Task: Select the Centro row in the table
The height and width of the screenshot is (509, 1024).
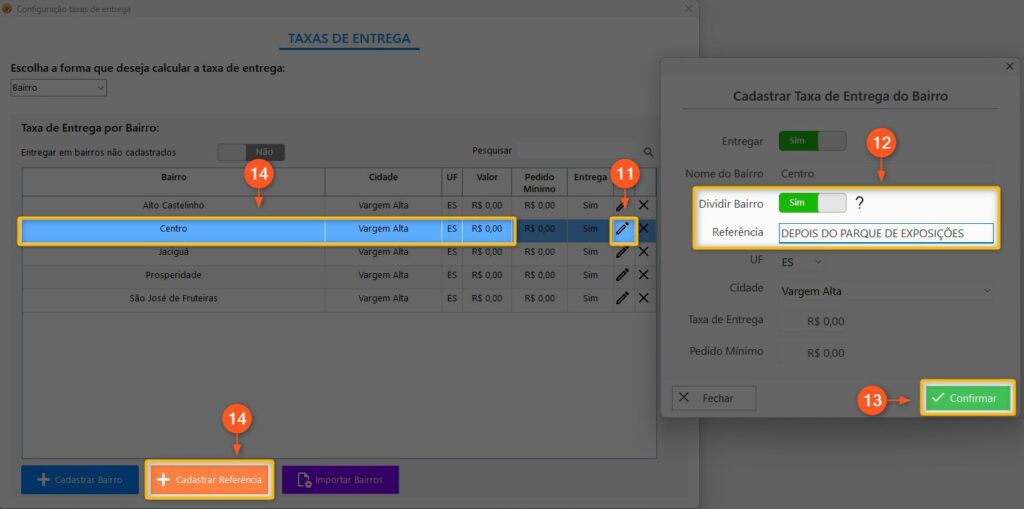Action: 173,229
